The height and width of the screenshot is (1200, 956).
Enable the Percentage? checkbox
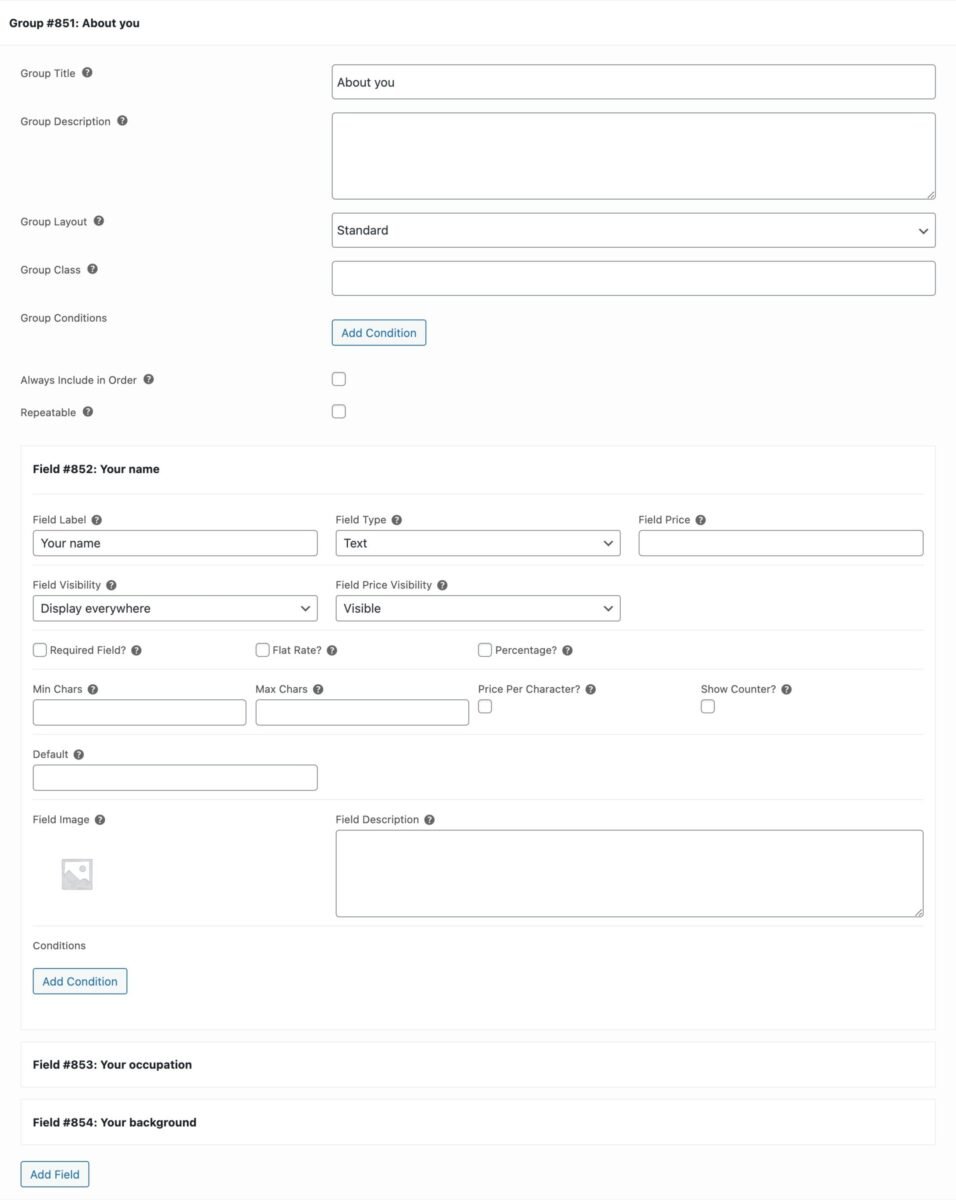coord(485,650)
